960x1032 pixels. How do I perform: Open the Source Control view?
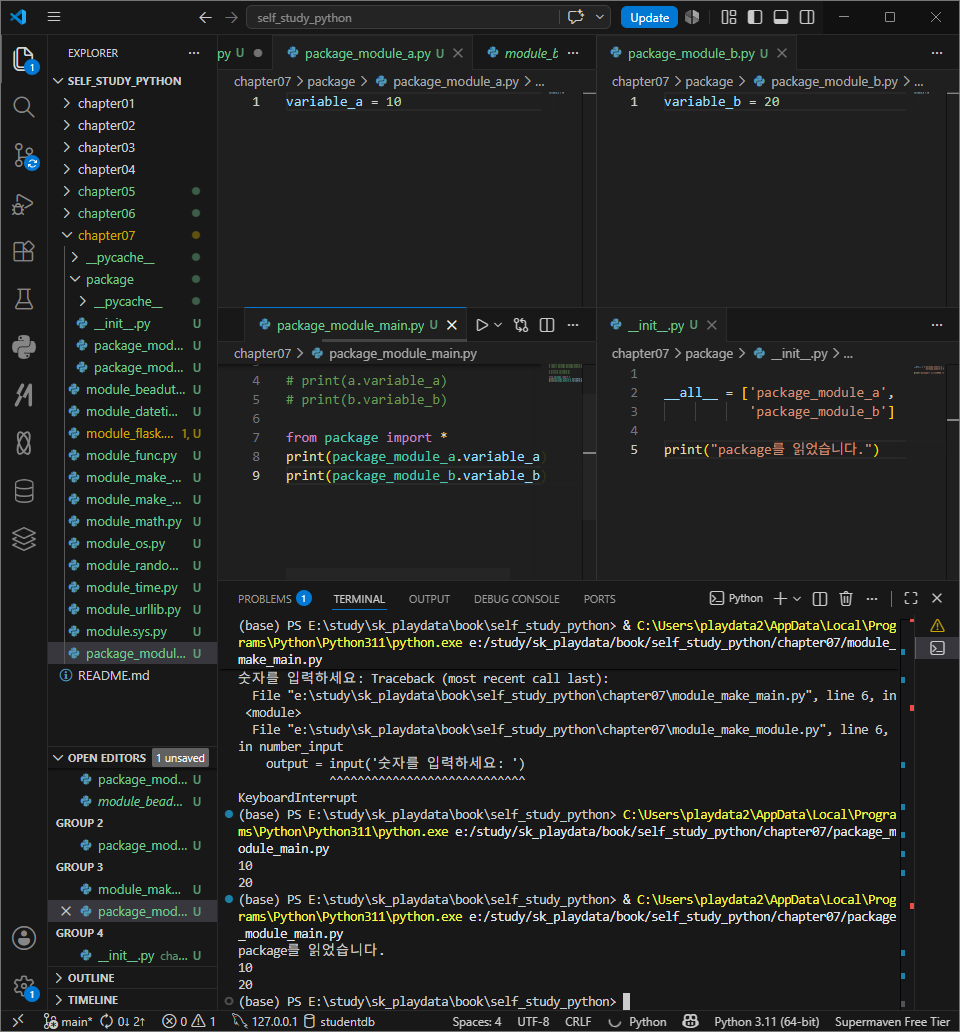coord(24,156)
